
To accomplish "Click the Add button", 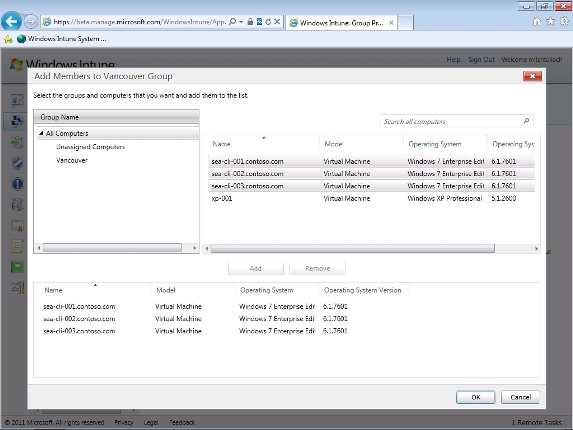I will (x=255, y=269).
